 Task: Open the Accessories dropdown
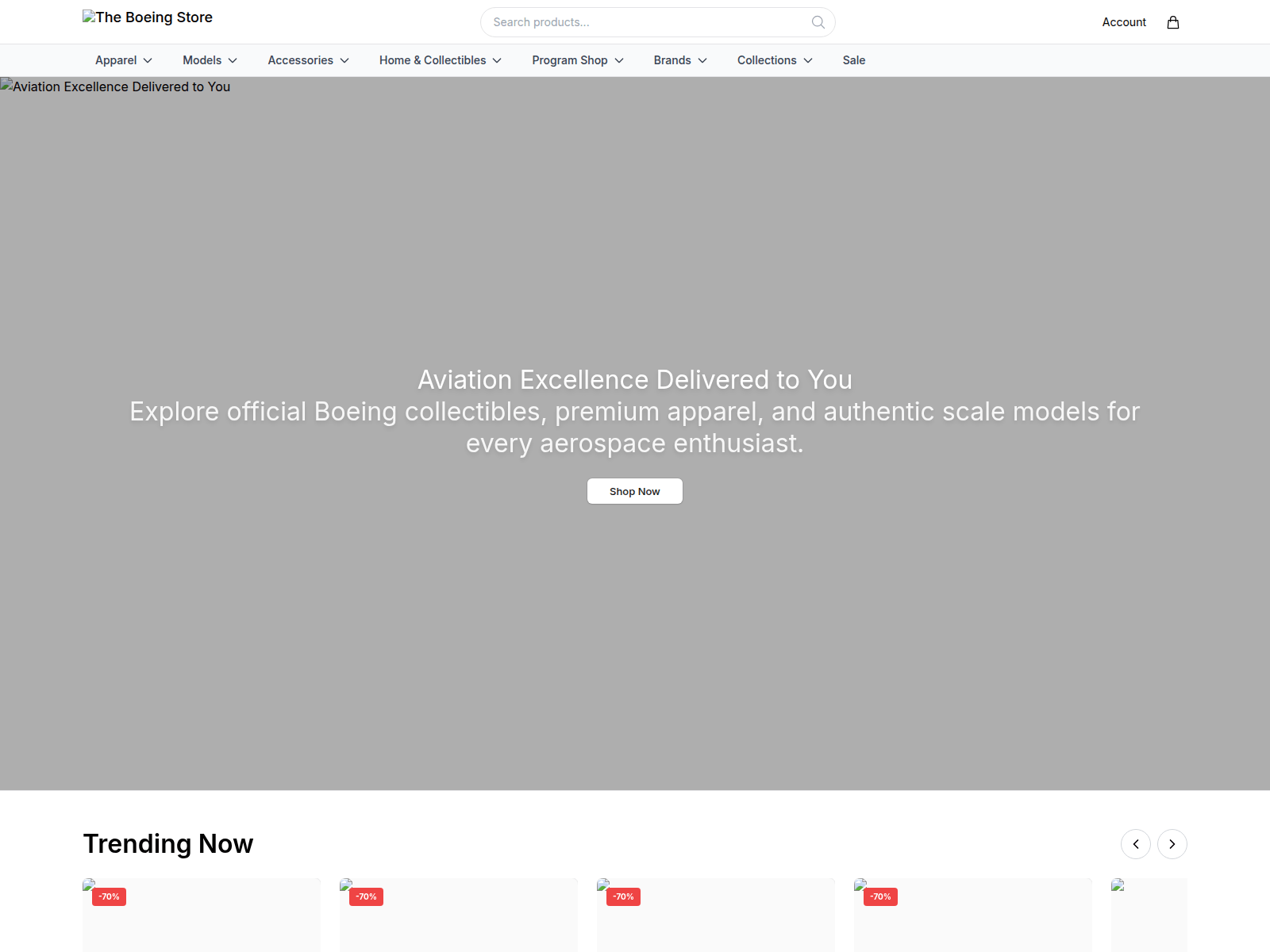(x=309, y=60)
